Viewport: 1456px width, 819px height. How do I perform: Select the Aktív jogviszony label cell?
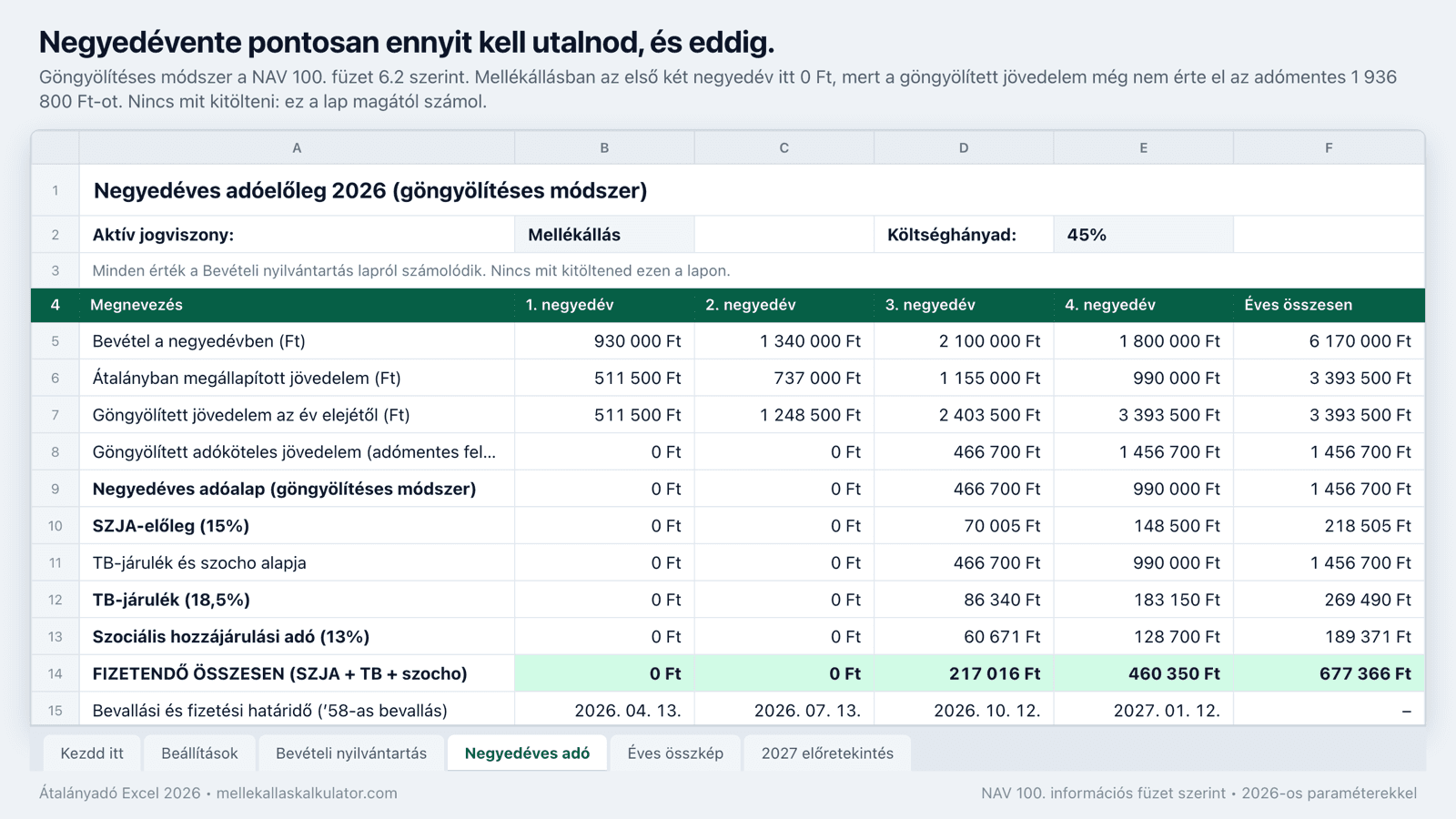click(297, 235)
